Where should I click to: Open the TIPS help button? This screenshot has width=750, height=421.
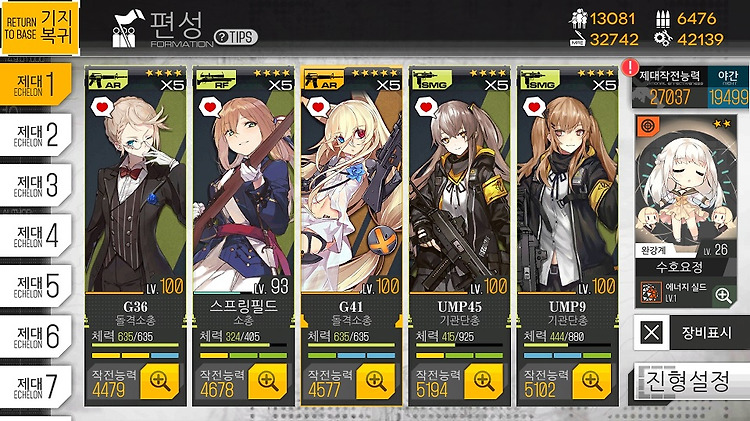(236, 37)
